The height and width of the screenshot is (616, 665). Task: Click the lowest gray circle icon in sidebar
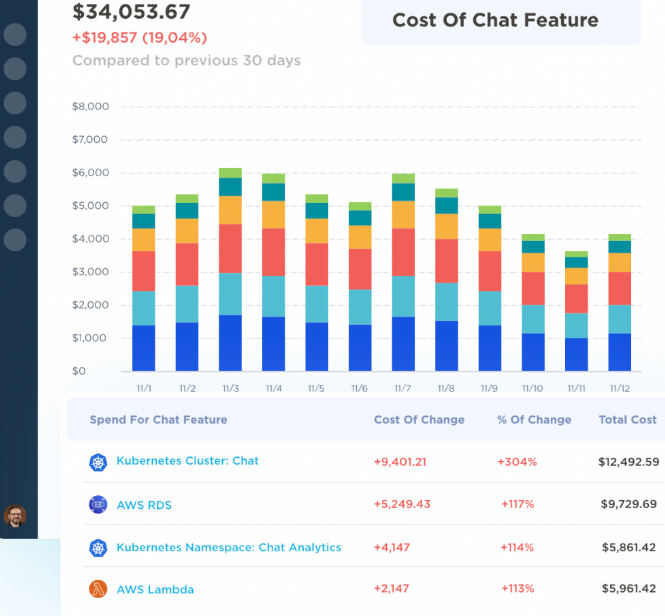tap(15, 240)
